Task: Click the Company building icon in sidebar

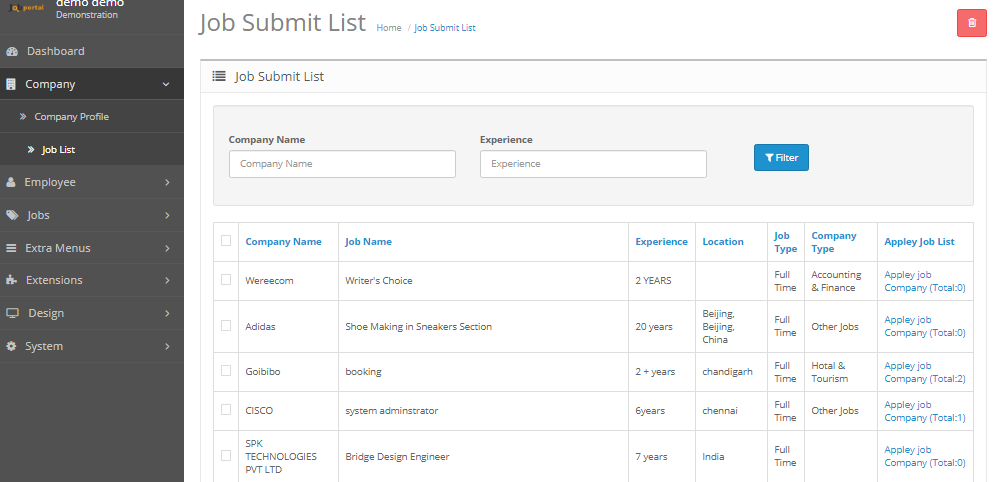Action: click(x=11, y=84)
